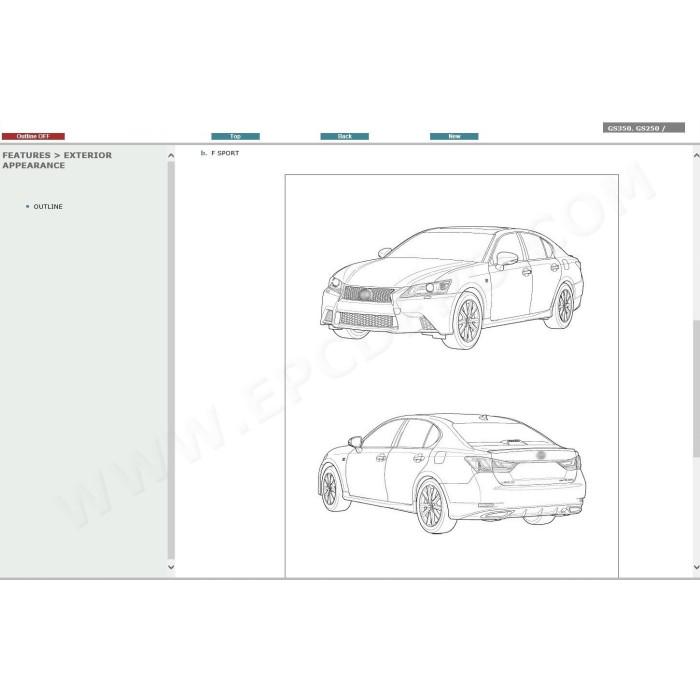Click the sidebar scroll up arrow

(x=171, y=156)
